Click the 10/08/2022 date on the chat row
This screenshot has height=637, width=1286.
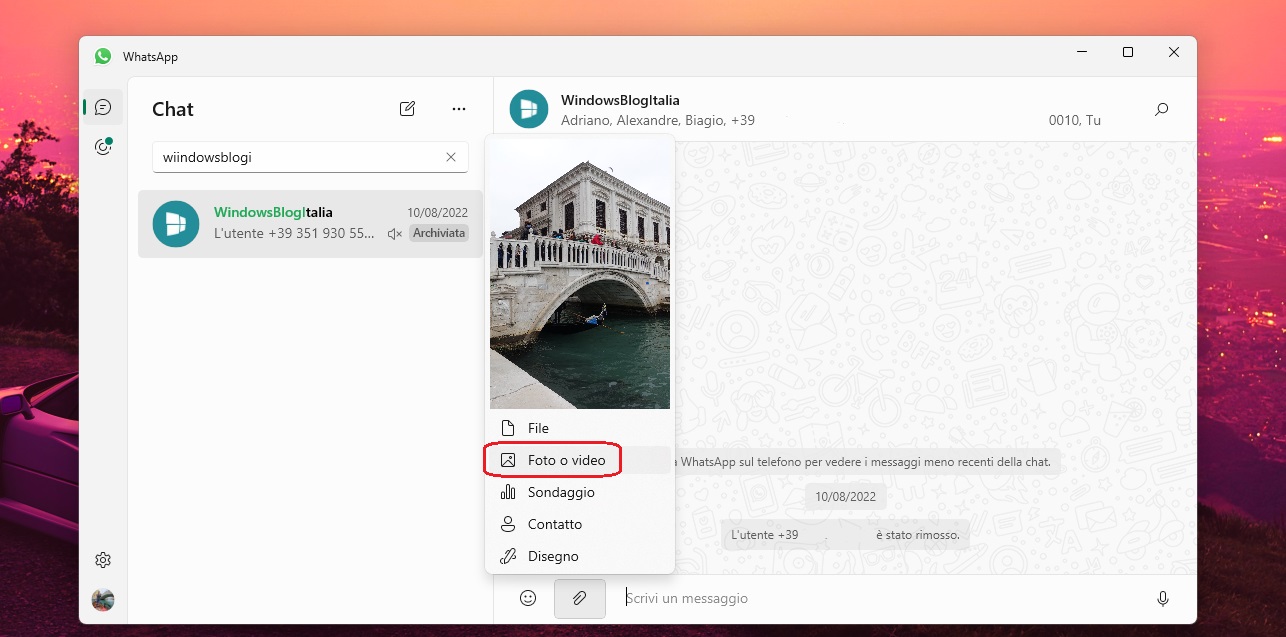click(437, 212)
